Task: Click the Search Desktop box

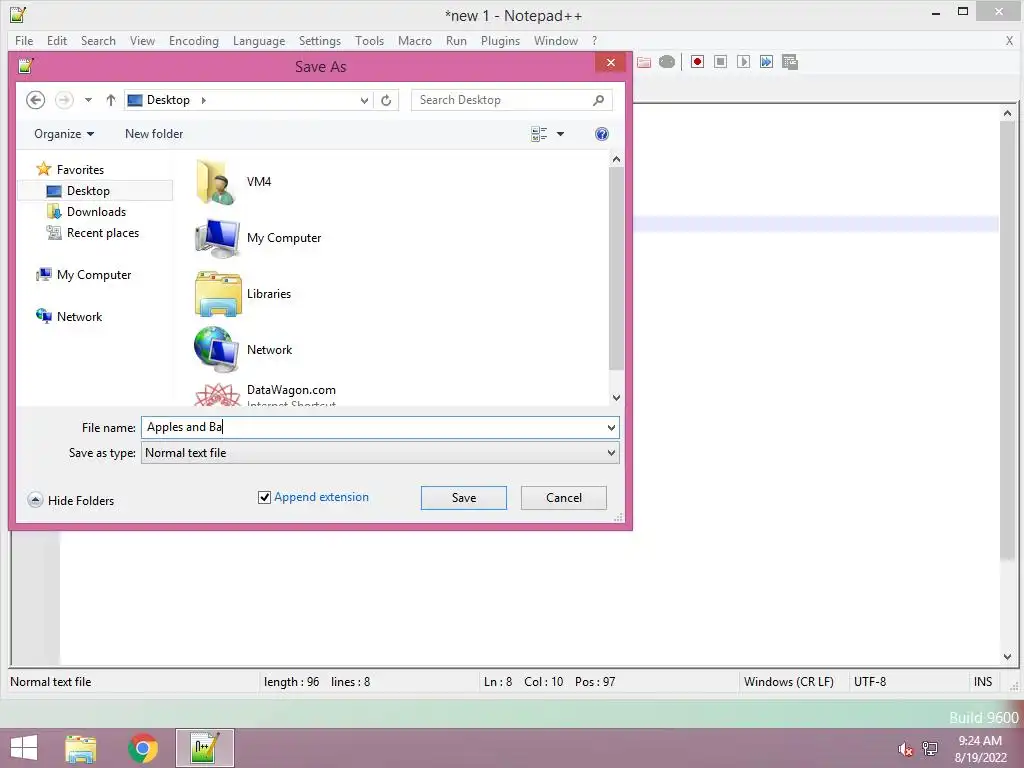Action: coord(511,100)
